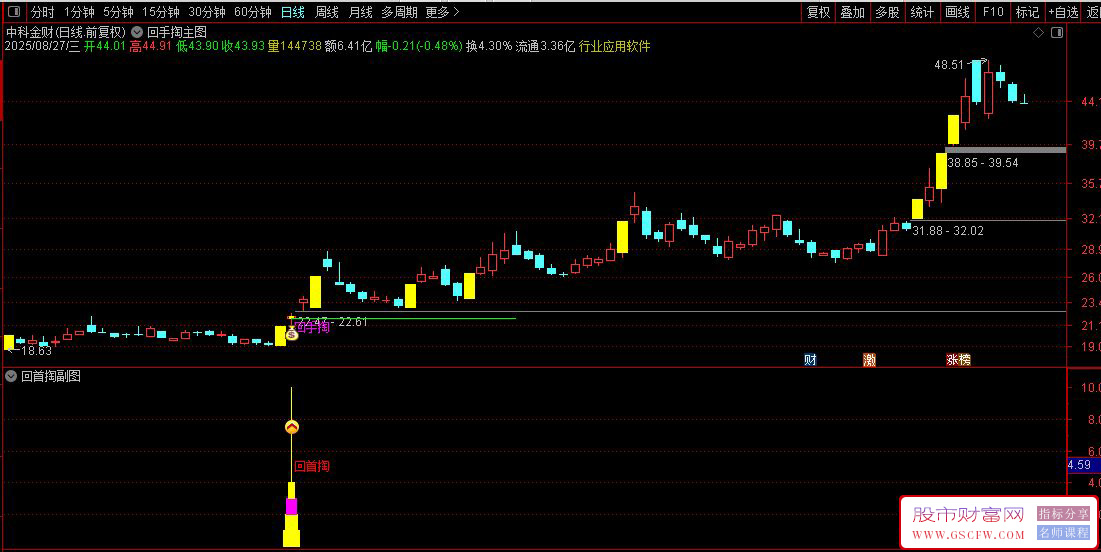The image size is (1101, 552).
Task: Open the 回首掏副图 indicator dropdown
Action: [11, 376]
